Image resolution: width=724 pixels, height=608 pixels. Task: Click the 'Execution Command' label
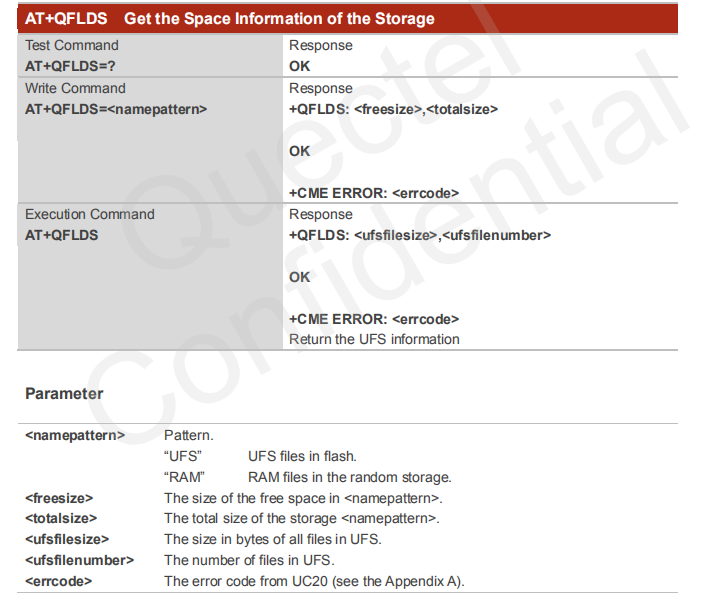(x=89, y=214)
